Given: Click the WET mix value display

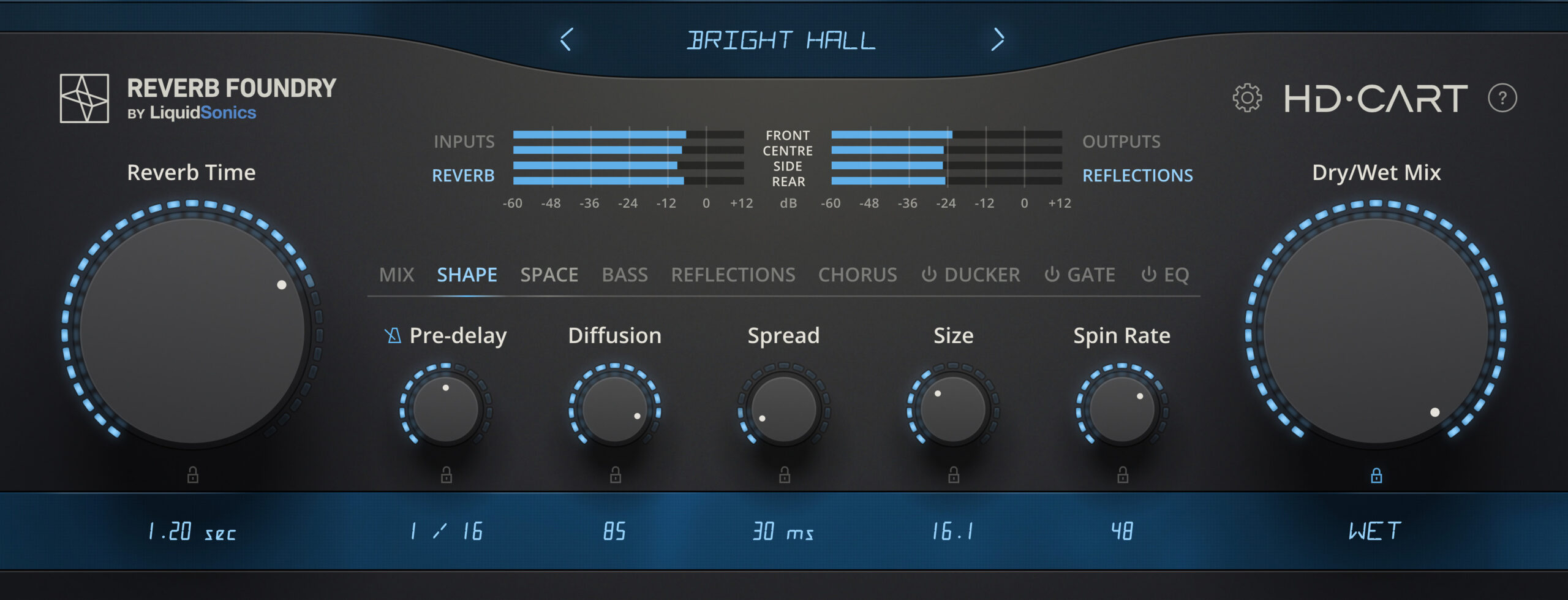Looking at the screenshot, I should click(1375, 531).
